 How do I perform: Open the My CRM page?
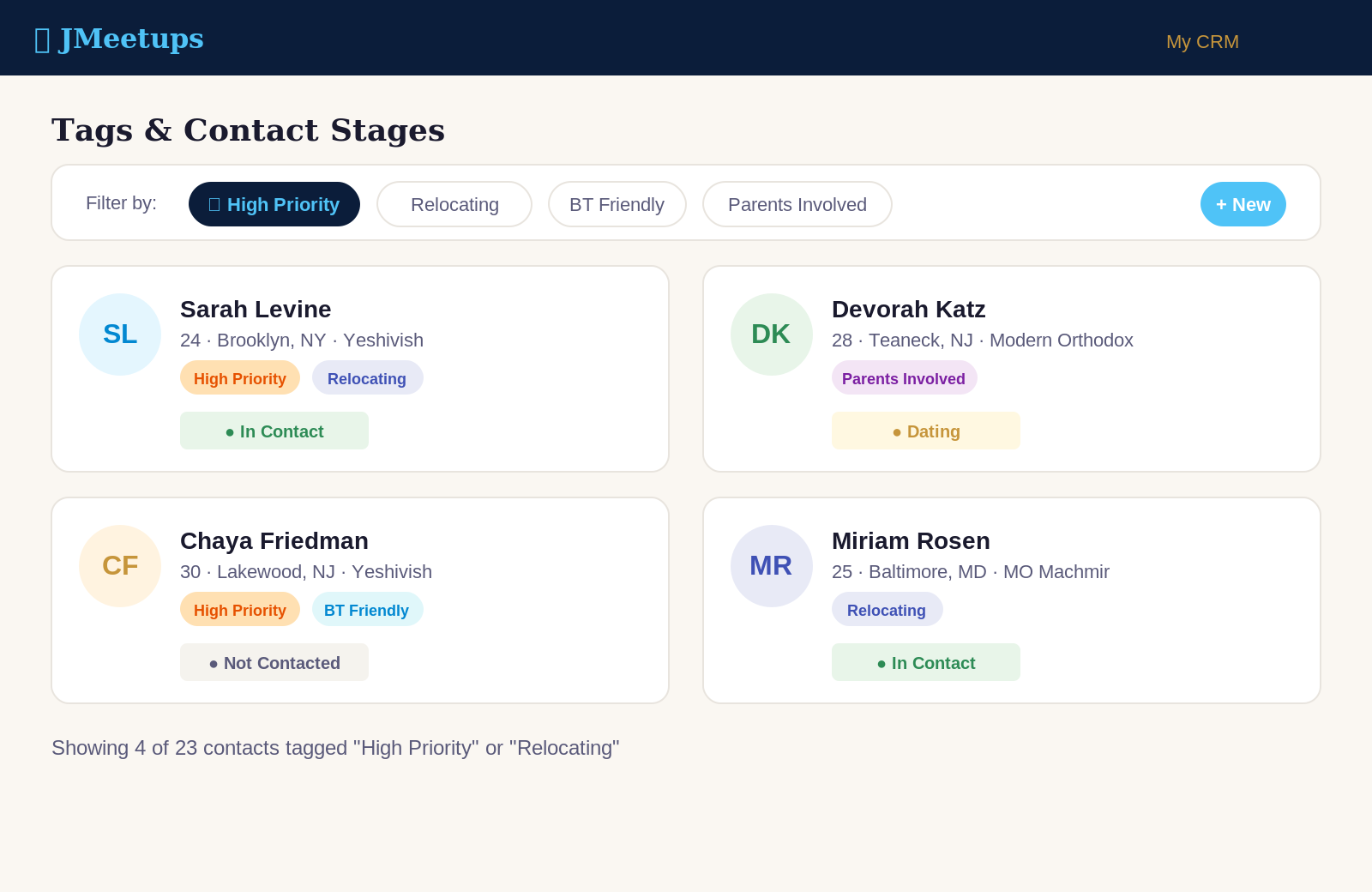1201,41
